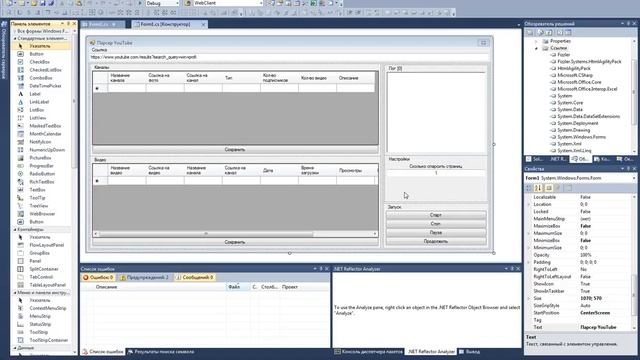This screenshot has width=640, height=360.
Task: Collapse the Контейнеры toolbox group
Action: coord(15,230)
